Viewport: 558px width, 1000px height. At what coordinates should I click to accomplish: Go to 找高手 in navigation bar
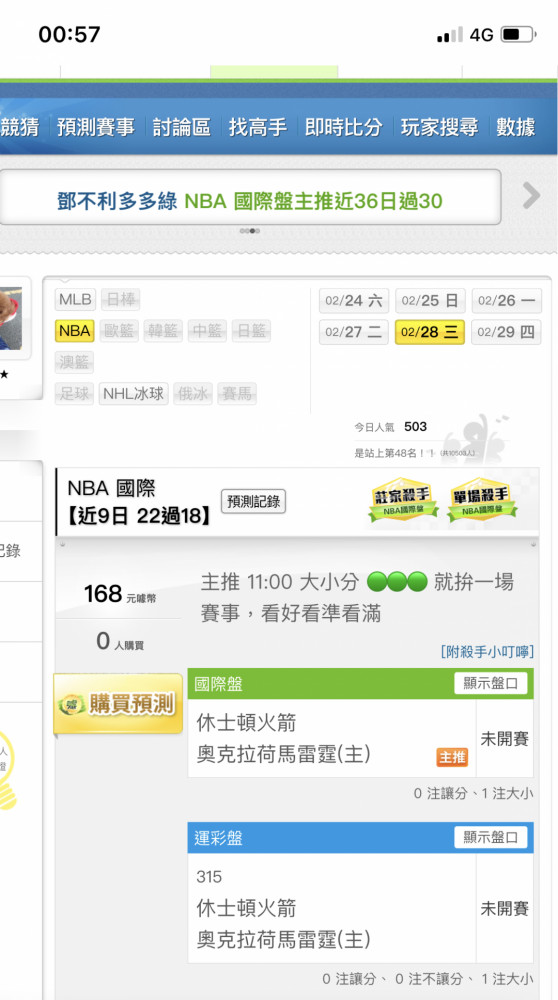coord(258,127)
